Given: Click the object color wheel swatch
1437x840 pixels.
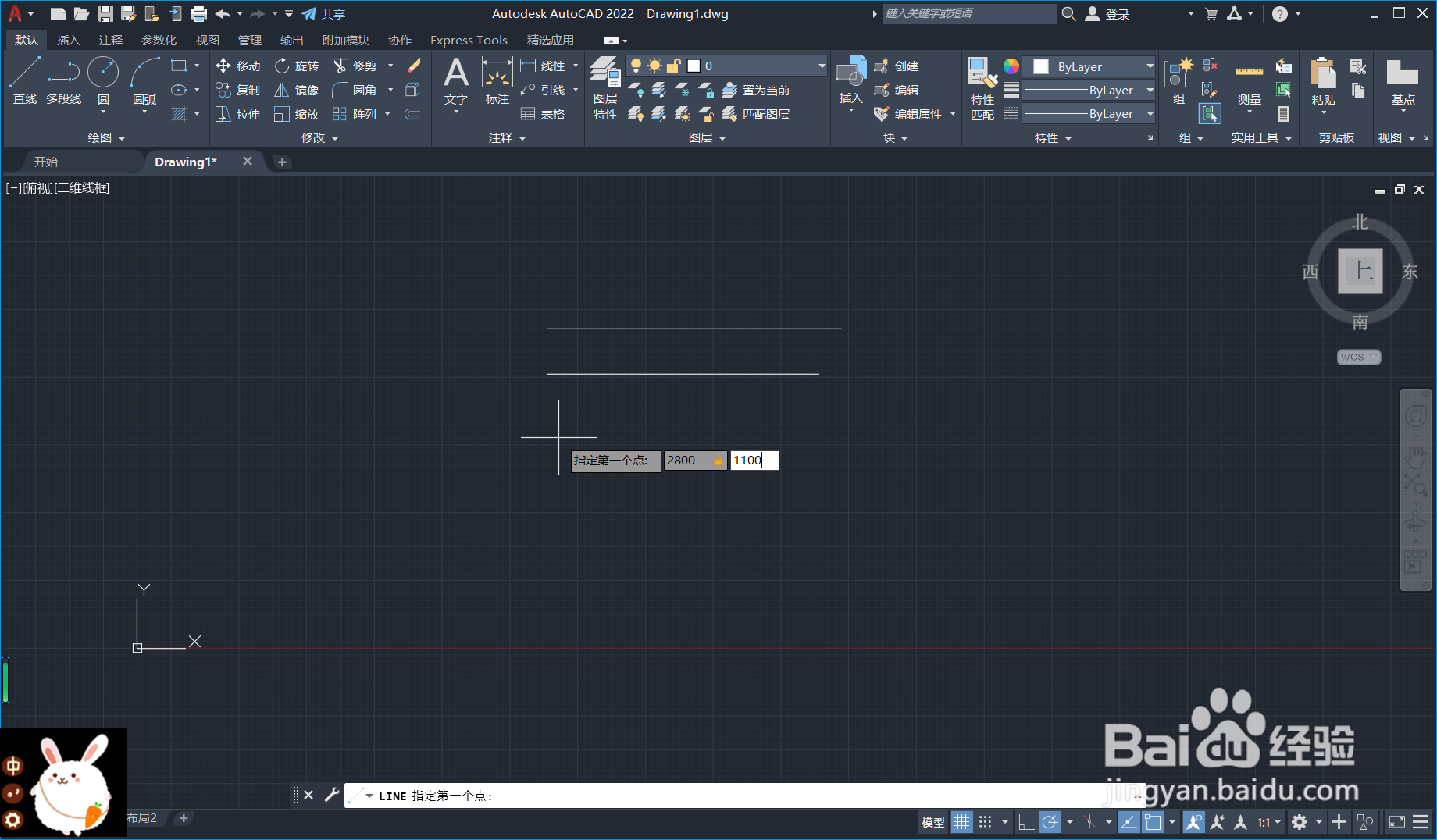Looking at the screenshot, I should tap(1011, 66).
